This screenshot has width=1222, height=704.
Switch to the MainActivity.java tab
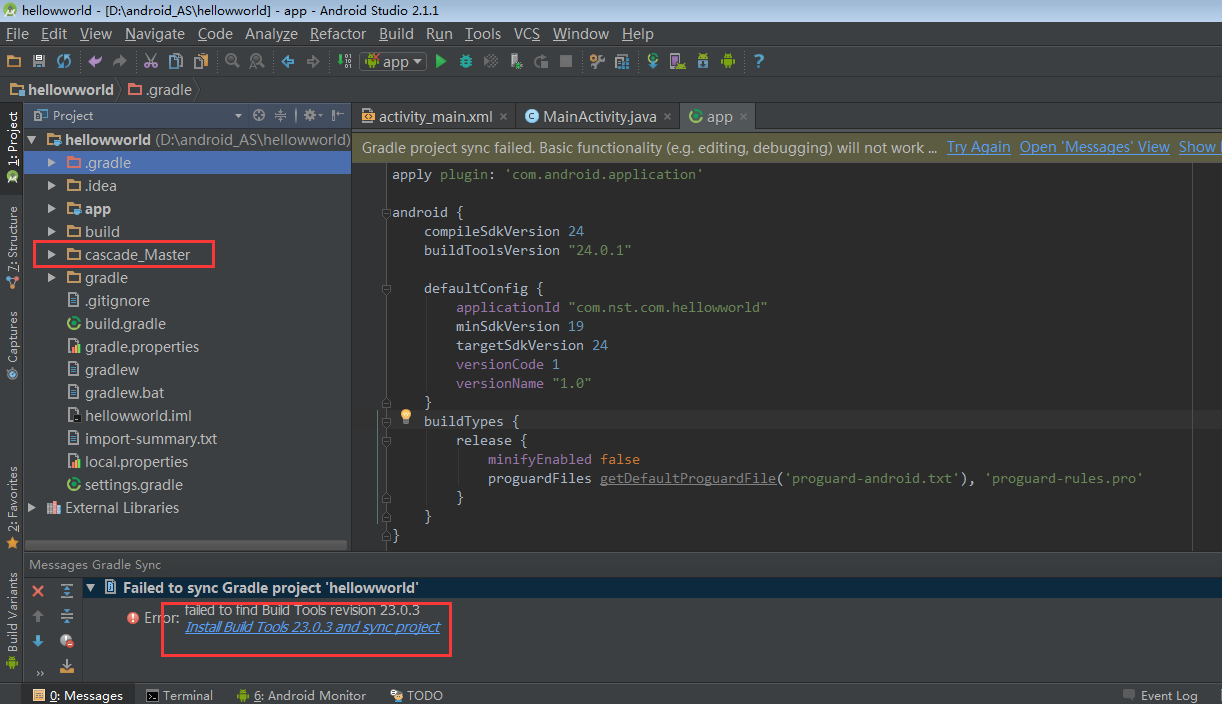[x=599, y=117]
